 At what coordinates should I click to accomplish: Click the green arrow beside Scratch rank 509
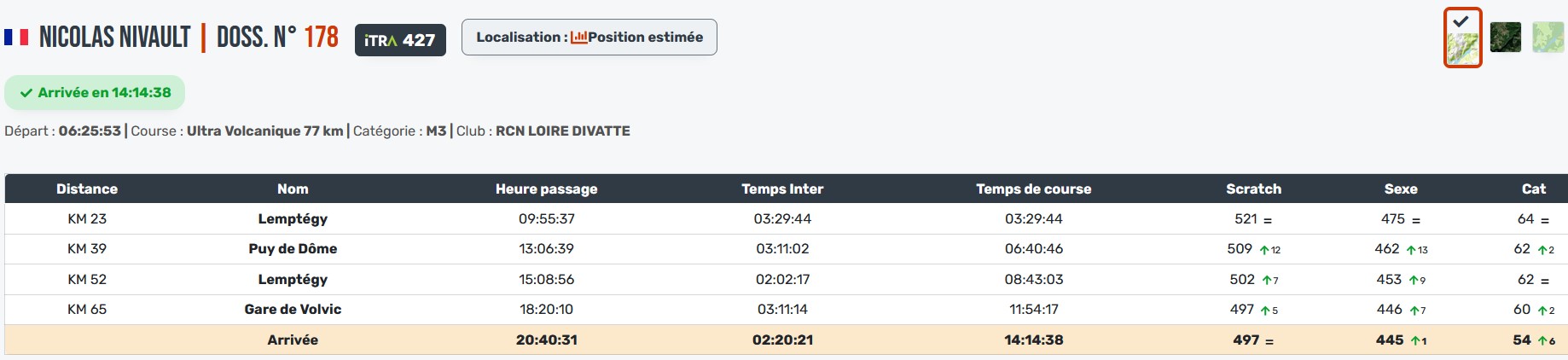coord(1264,250)
